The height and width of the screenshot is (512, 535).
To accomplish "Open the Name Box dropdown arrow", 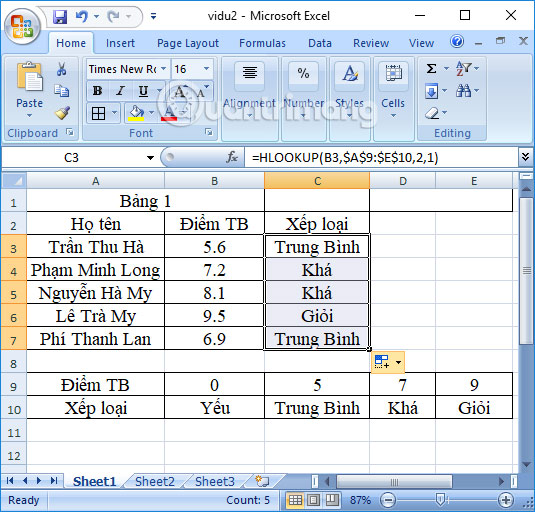I will [x=150, y=158].
